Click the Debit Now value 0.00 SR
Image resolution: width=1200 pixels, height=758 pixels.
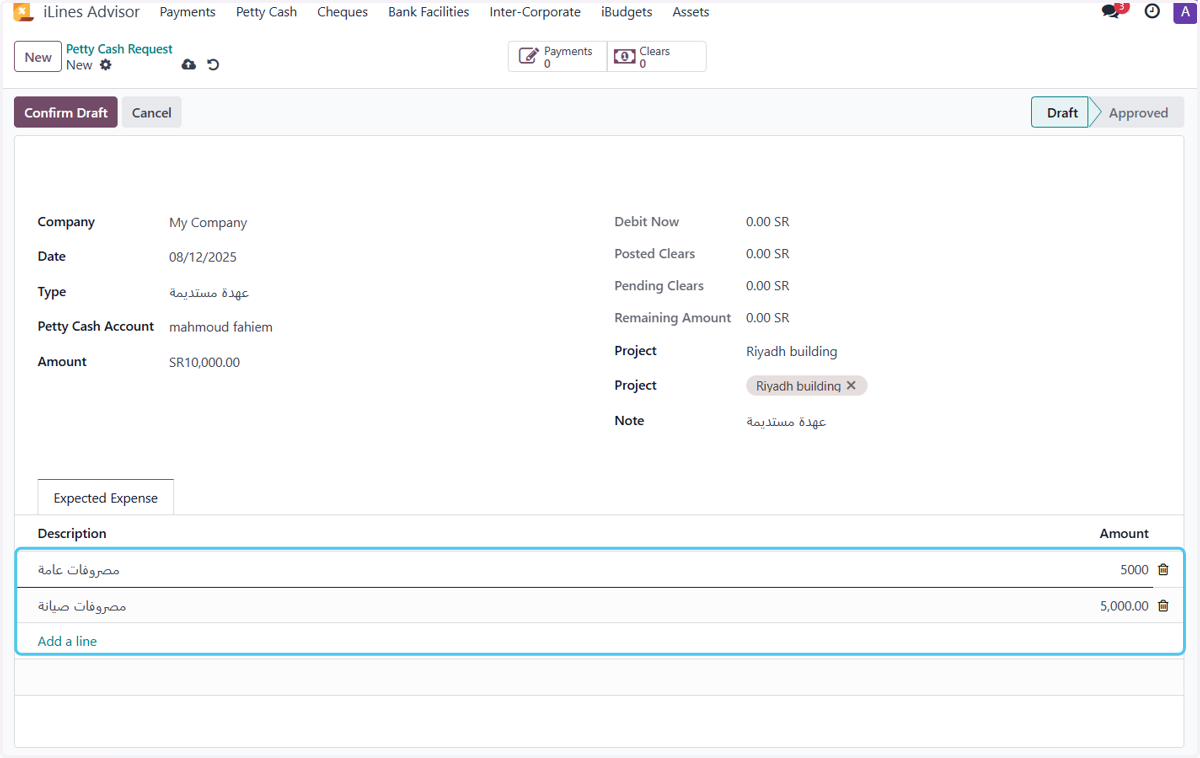tap(768, 222)
